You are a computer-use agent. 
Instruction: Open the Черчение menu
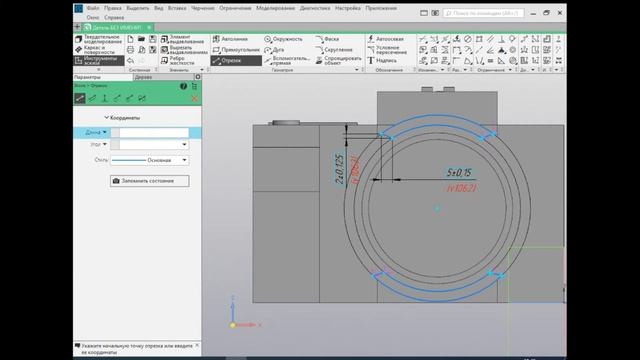(x=202, y=8)
